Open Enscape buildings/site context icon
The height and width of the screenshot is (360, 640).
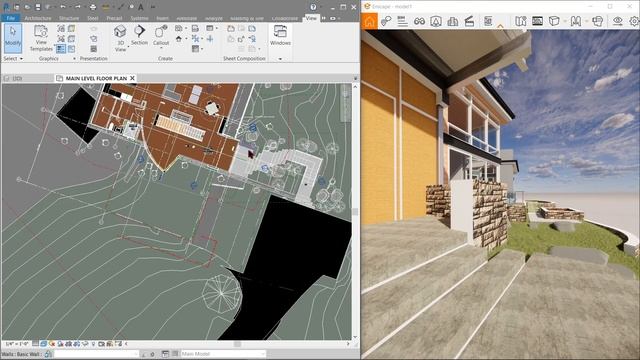point(453,21)
